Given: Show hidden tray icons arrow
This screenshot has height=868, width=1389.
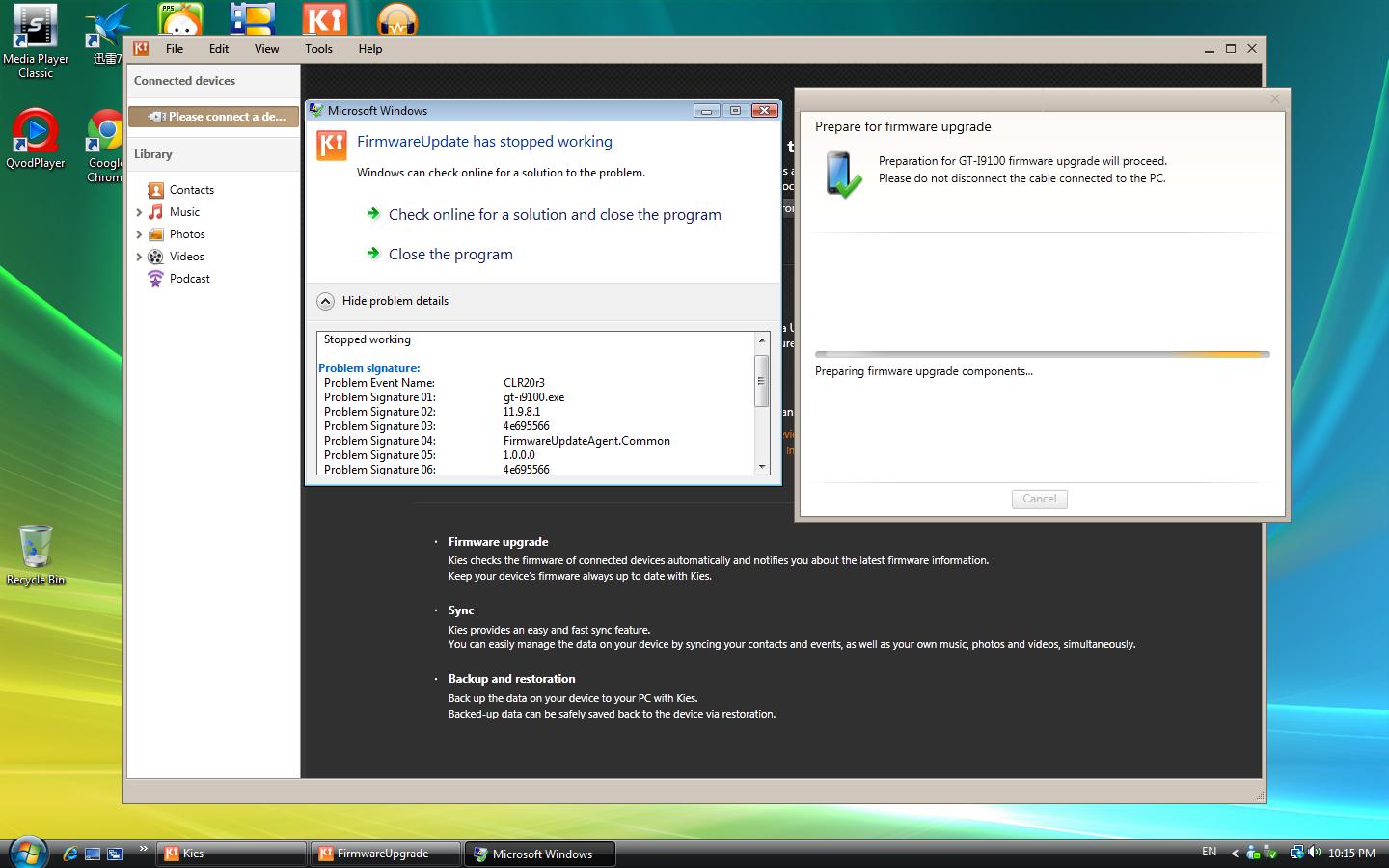Looking at the screenshot, I should click(1234, 854).
